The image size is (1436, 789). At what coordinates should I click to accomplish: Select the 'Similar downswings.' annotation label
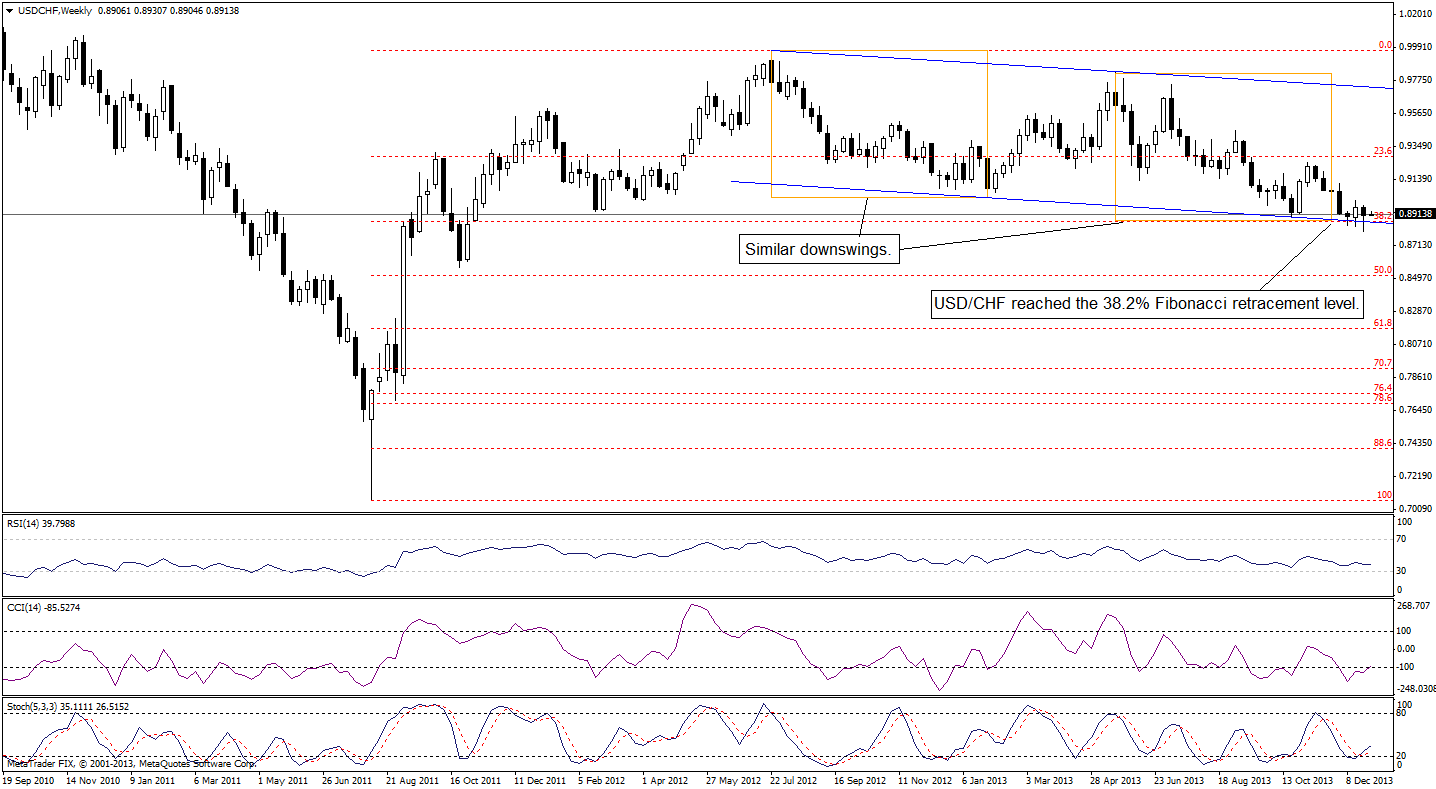tap(820, 250)
